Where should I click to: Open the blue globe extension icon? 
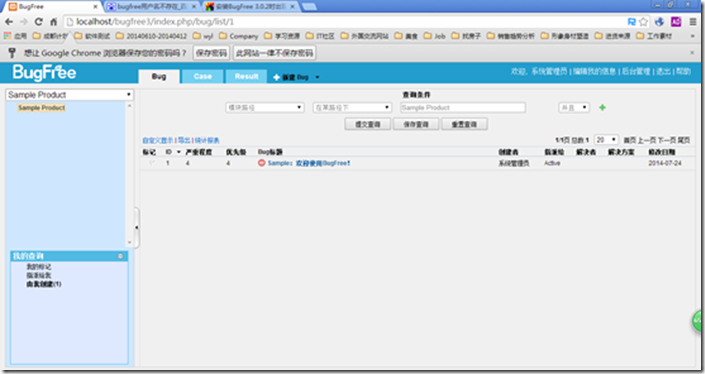(660, 22)
